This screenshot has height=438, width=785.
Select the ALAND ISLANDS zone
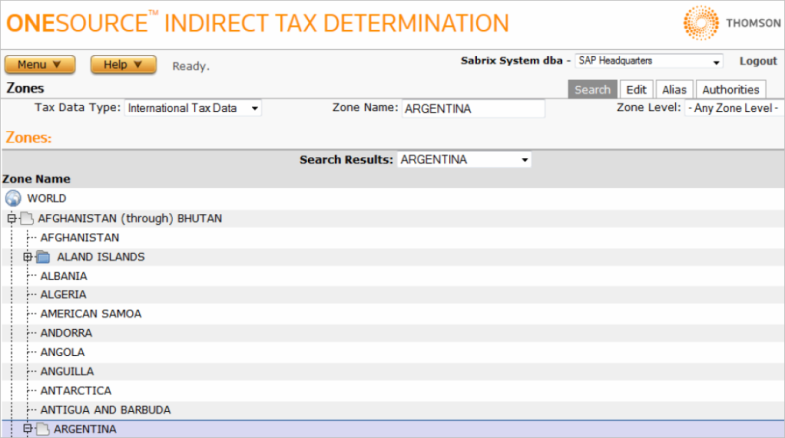101,257
